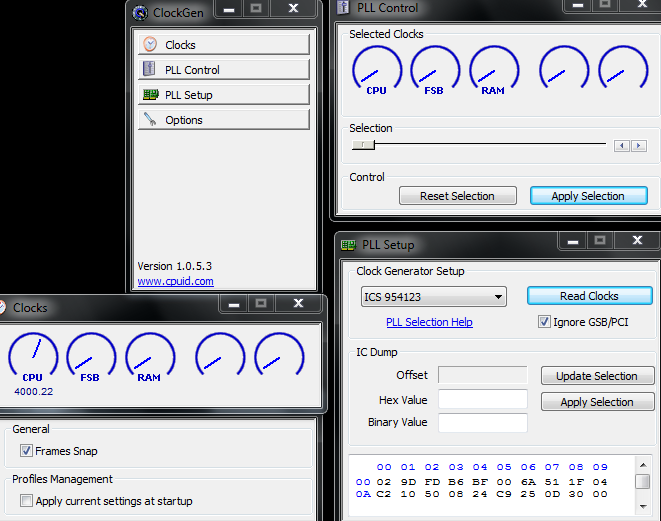661x521 pixels.
Task: Click the FSB gauge in PLL Control
Action: (x=435, y=71)
